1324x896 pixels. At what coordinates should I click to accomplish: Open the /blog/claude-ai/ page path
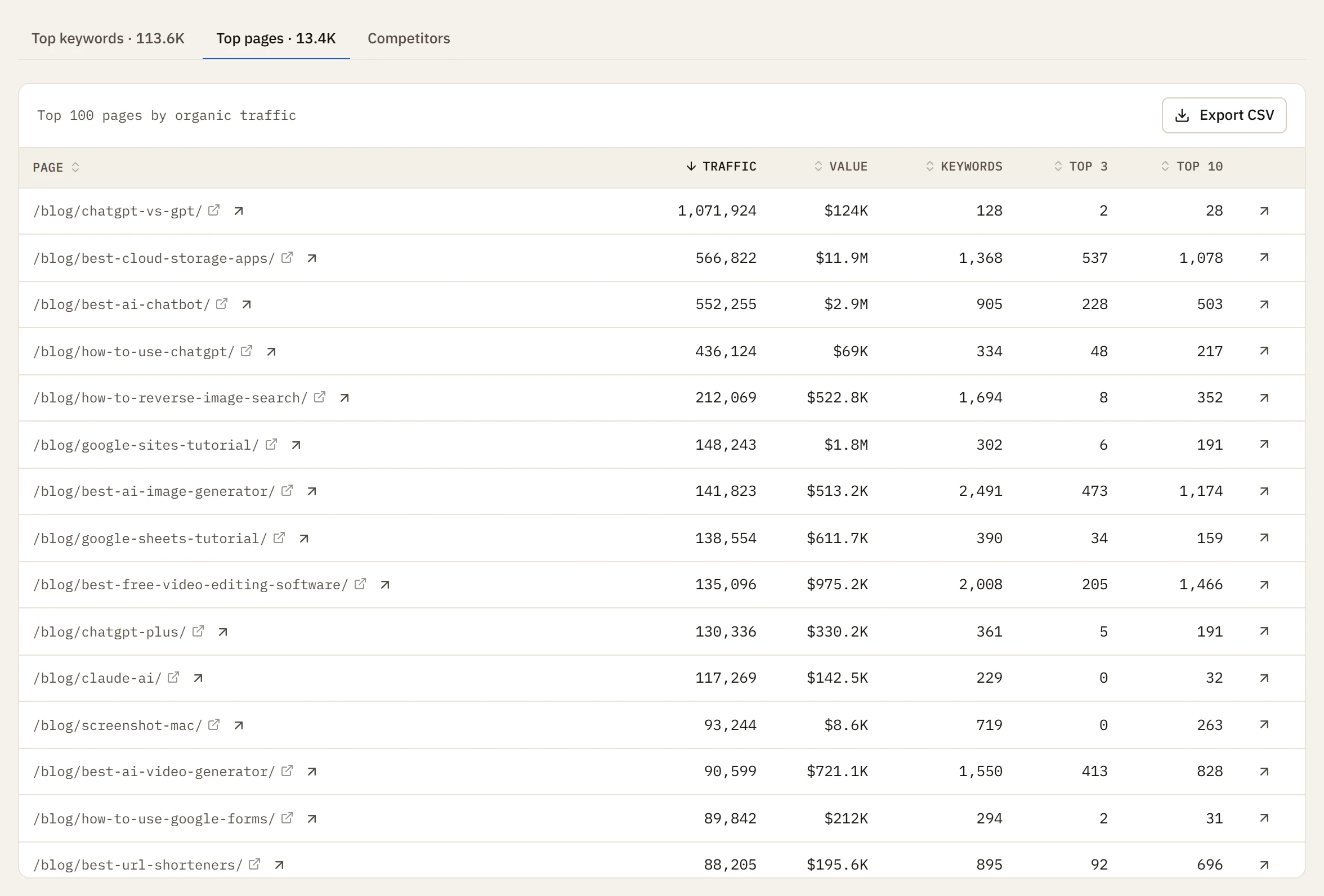(x=97, y=678)
